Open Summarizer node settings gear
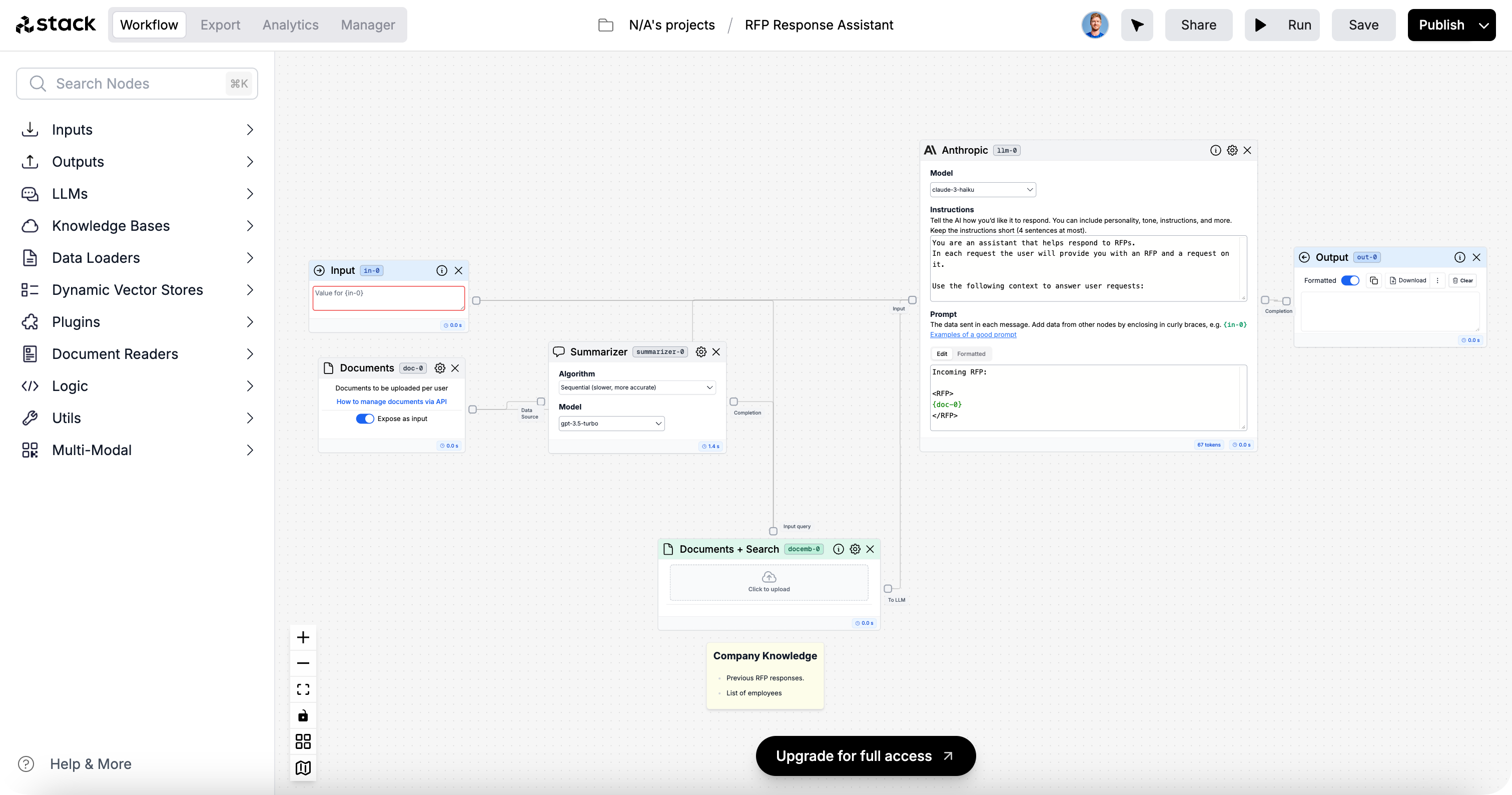This screenshot has height=795, width=1512. coord(701,352)
